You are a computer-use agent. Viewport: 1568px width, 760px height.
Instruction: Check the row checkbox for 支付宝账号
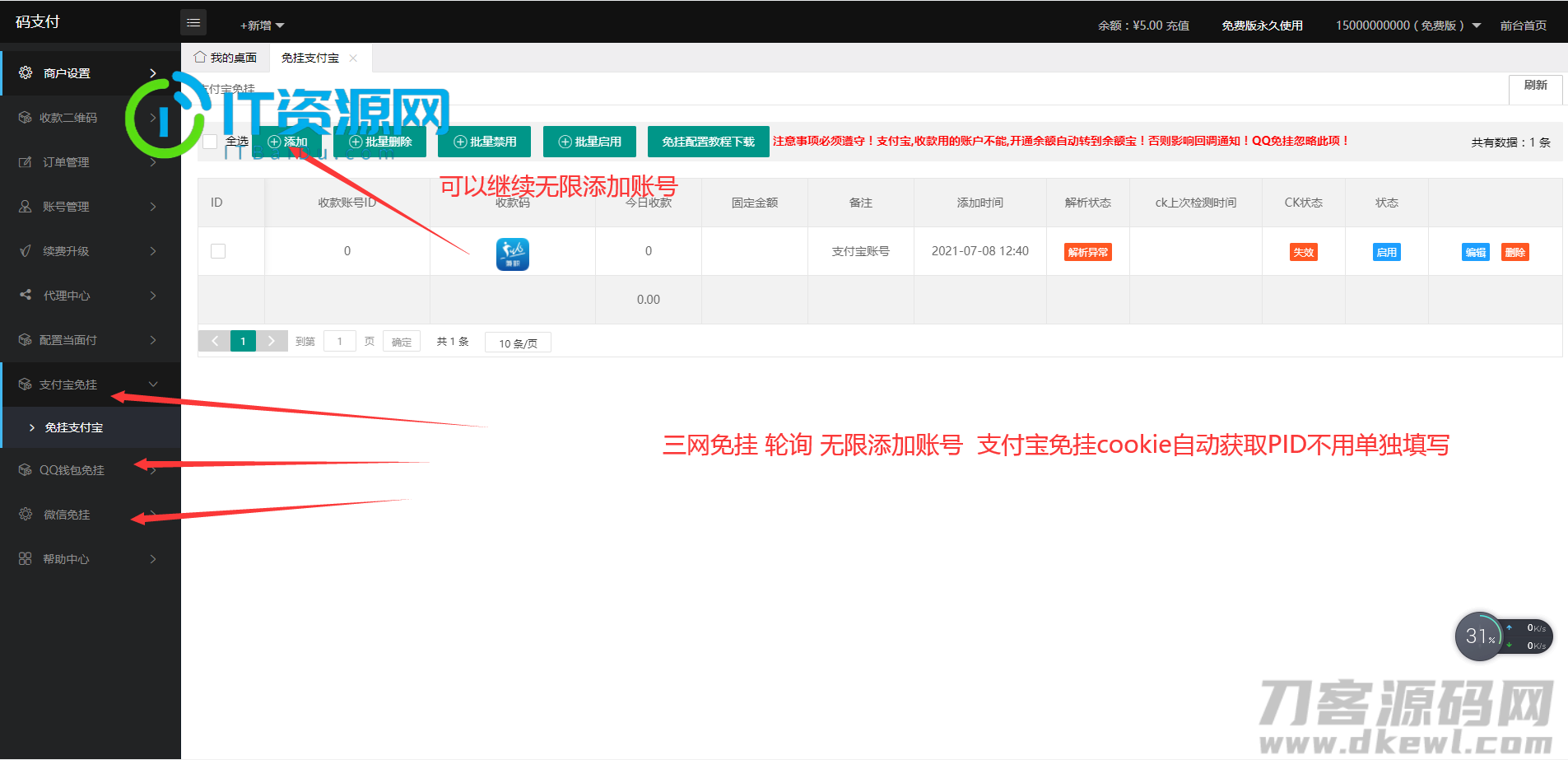point(218,251)
